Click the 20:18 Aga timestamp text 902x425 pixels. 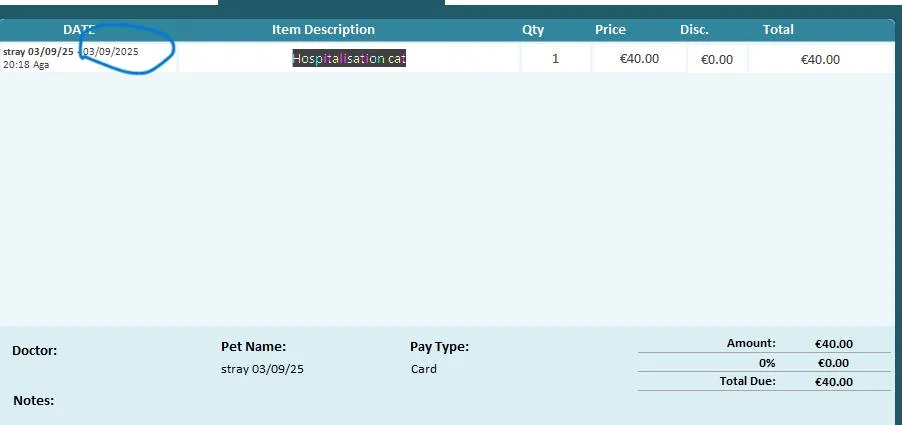26,64
